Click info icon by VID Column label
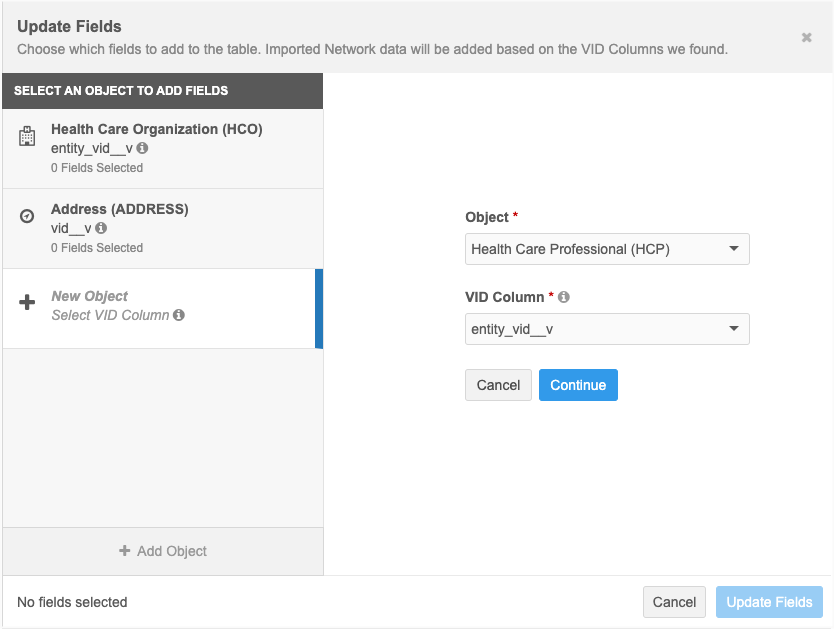This screenshot has height=629, width=834. point(564,297)
